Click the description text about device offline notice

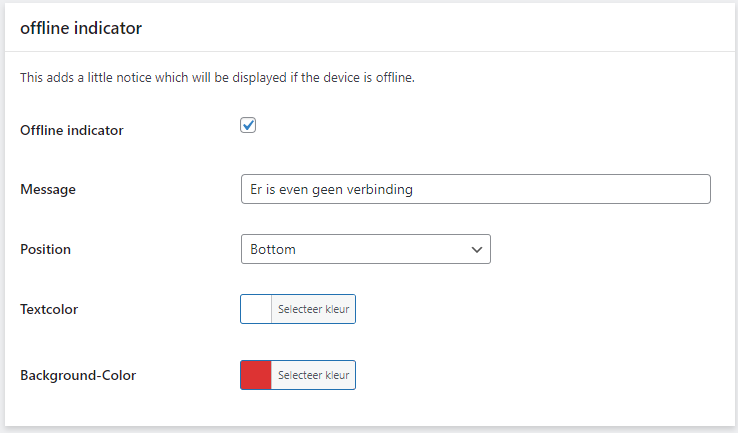point(217,78)
